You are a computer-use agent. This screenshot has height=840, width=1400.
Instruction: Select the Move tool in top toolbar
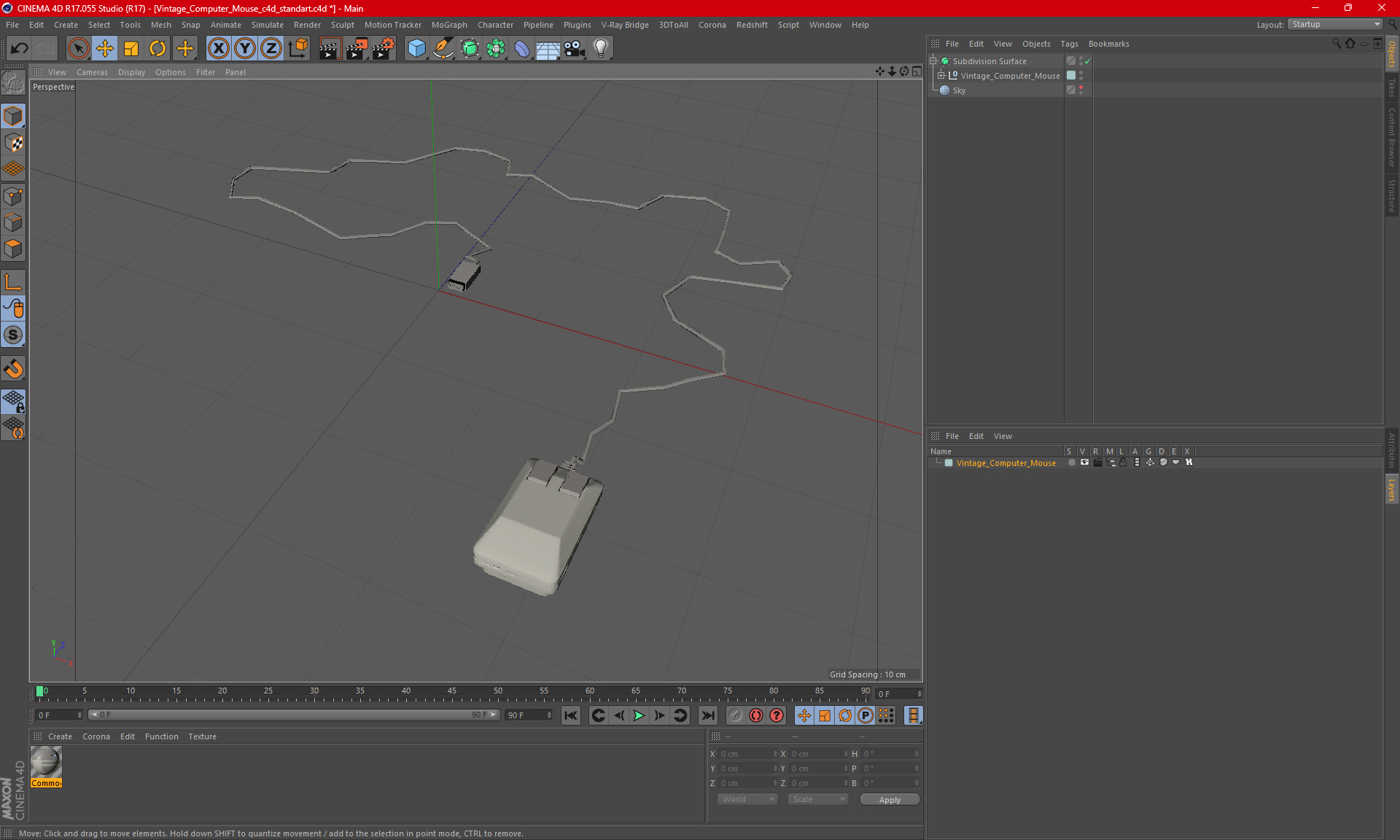[105, 49]
